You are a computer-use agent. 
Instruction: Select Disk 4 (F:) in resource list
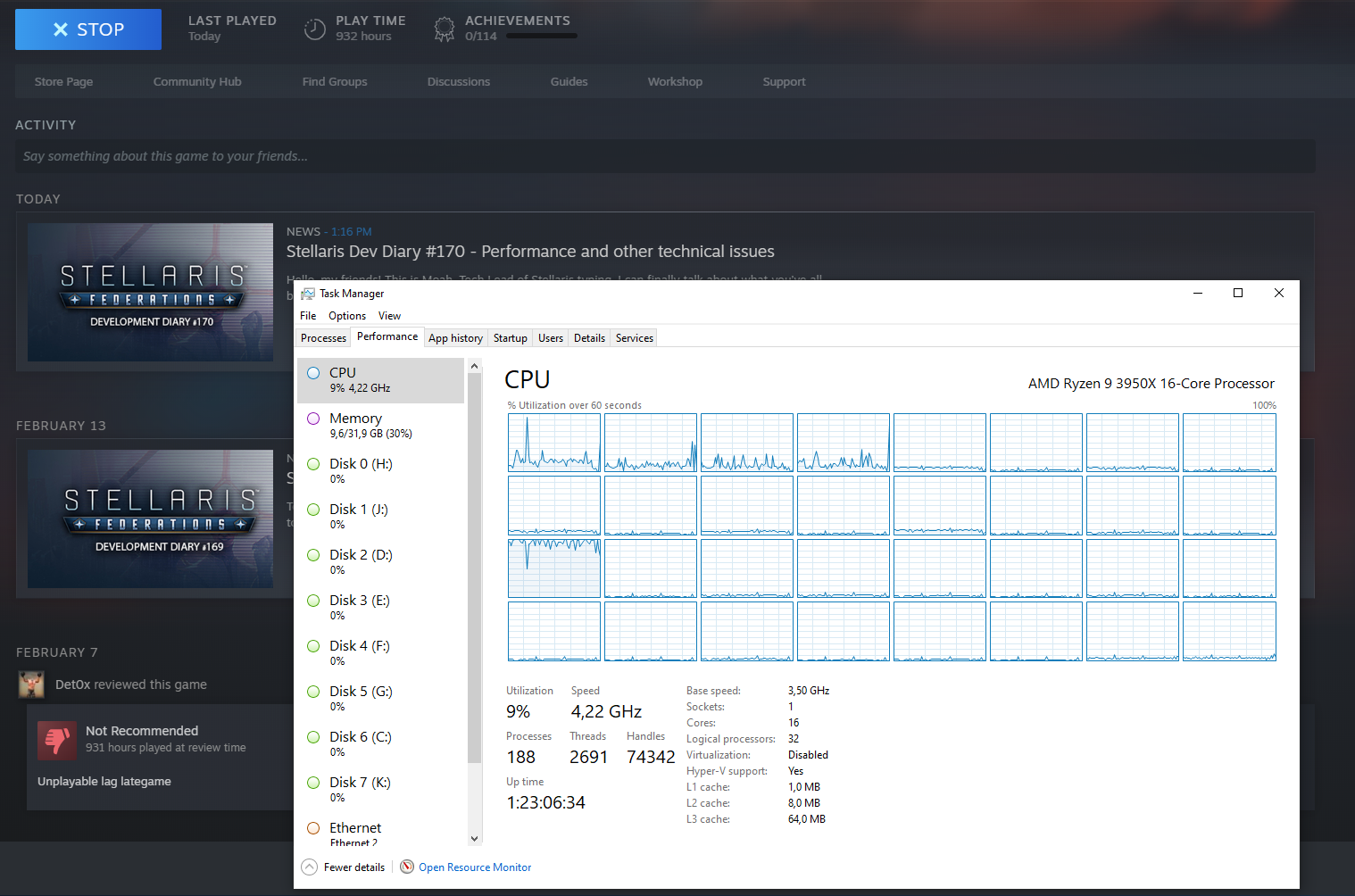point(380,653)
